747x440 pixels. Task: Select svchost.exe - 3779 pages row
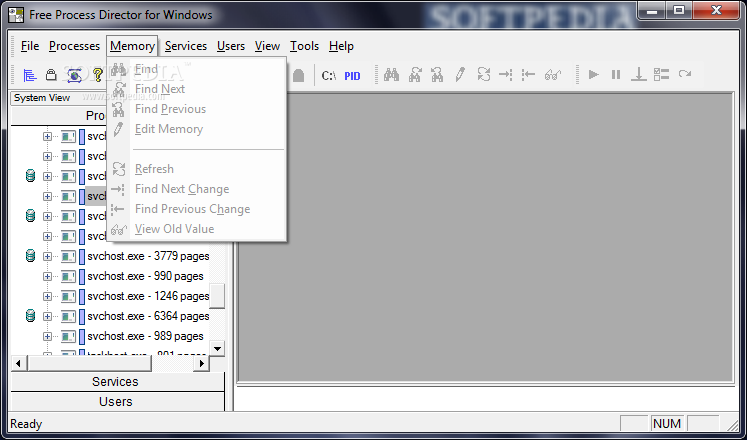(x=148, y=256)
